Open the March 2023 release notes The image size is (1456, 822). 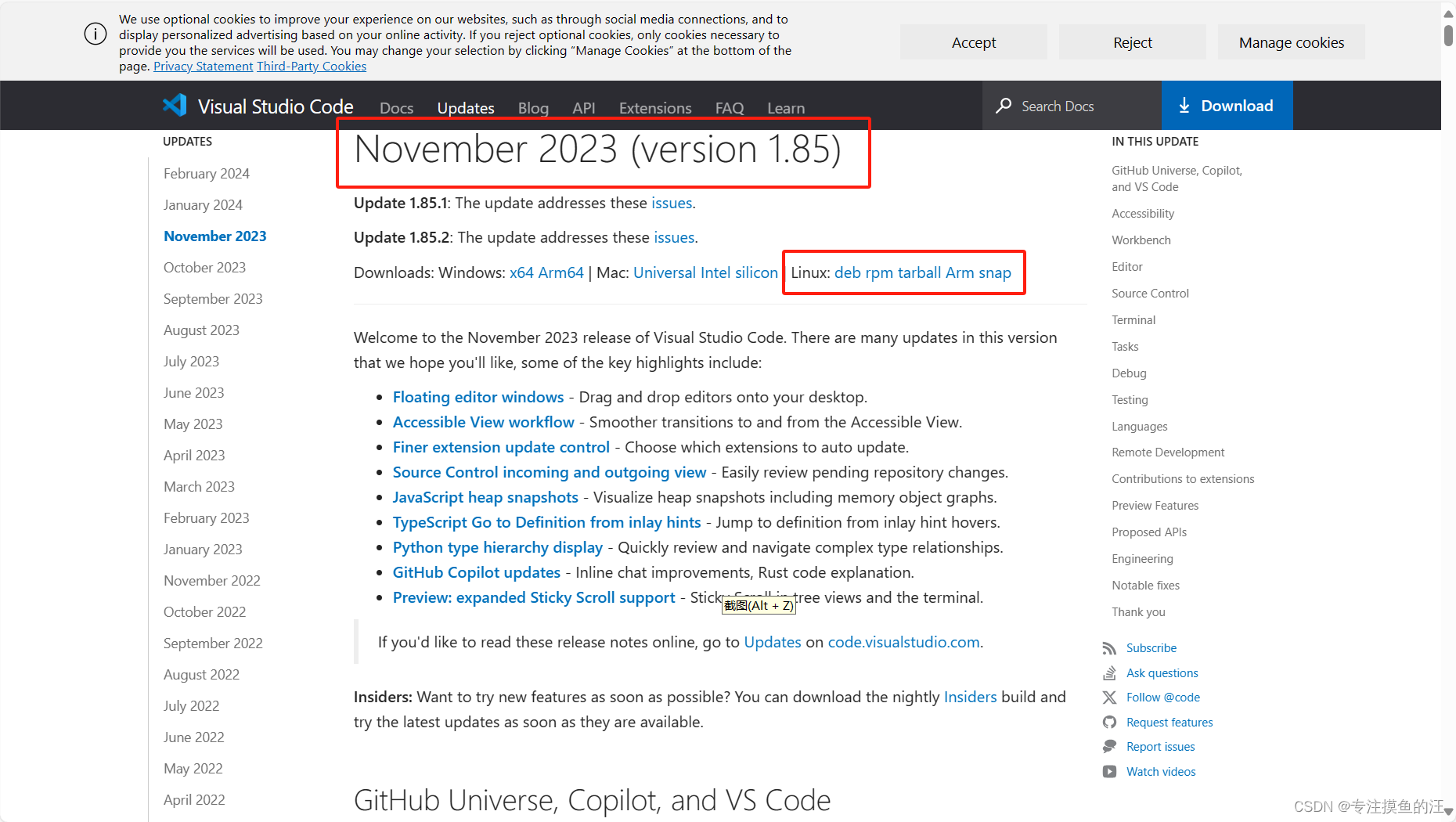(199, 487)
